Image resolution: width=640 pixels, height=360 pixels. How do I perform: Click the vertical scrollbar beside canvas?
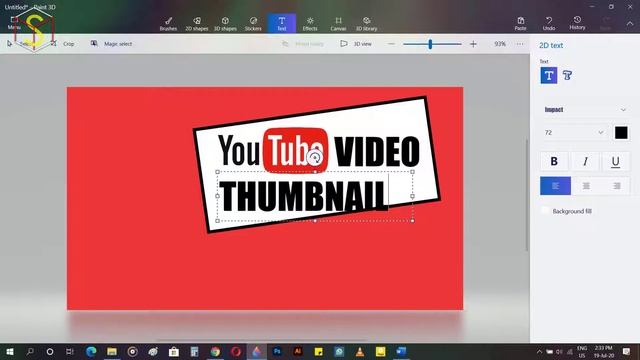coord(527,195)
